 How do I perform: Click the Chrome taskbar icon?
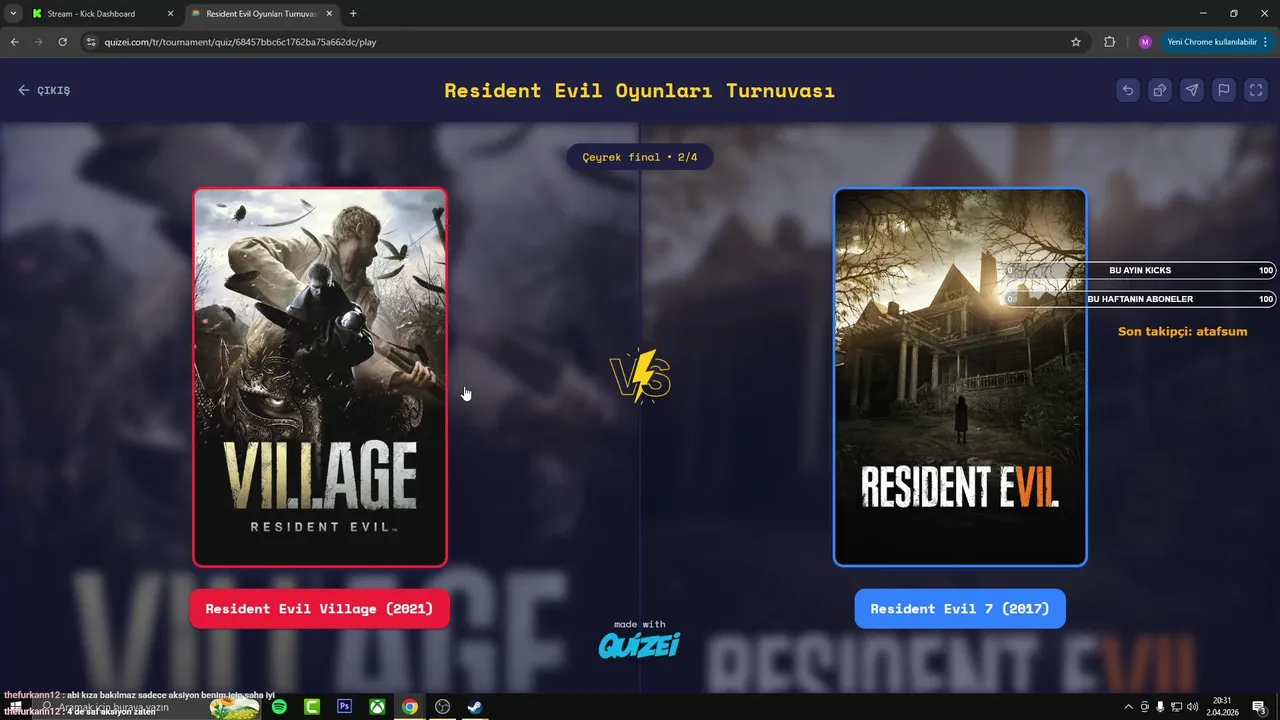410,707
